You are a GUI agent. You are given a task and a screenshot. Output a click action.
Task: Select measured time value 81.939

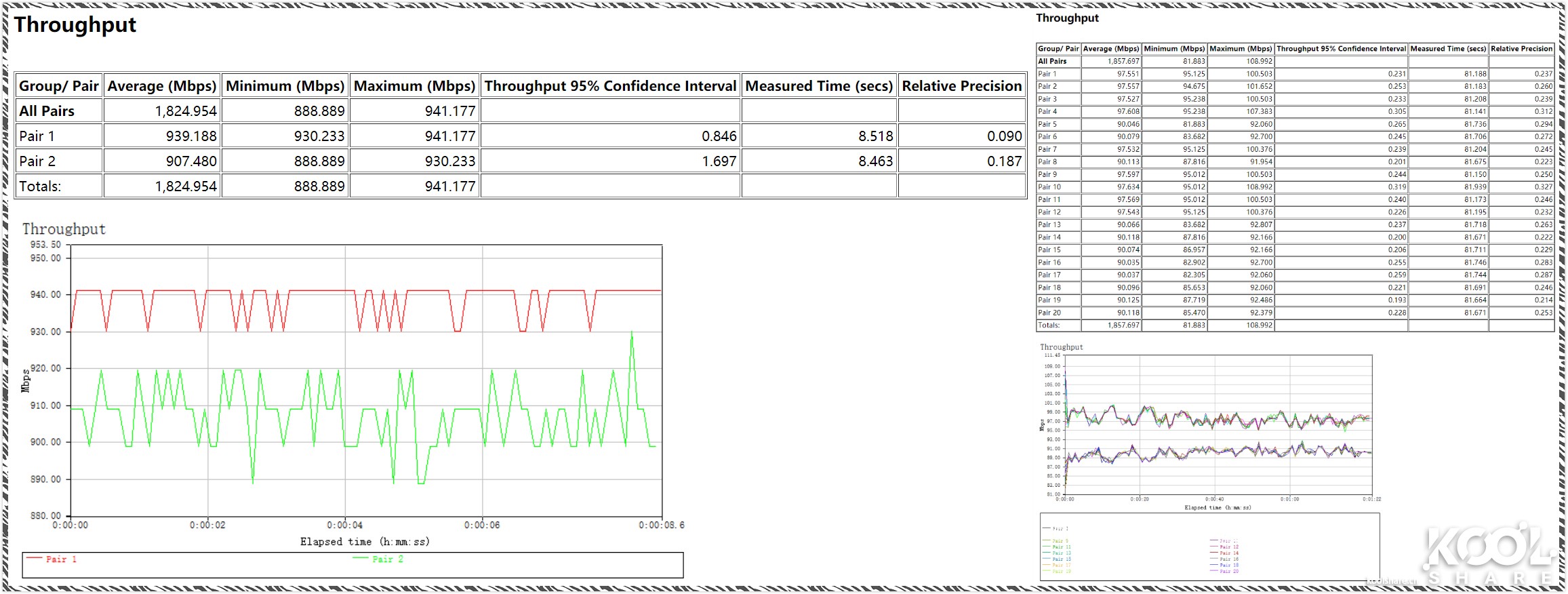(1475, 187)
